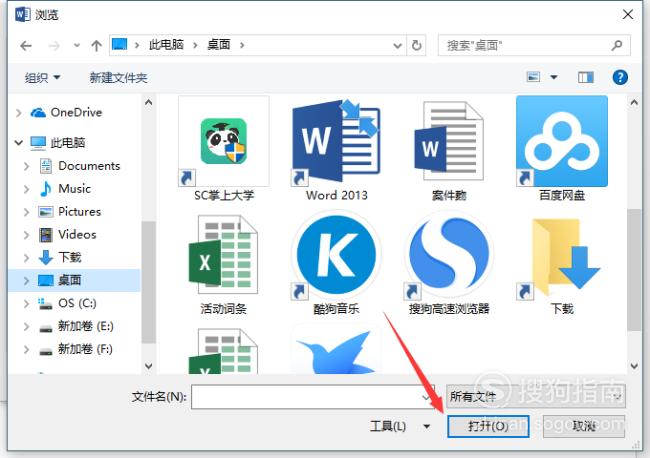650x458 pixels.
Task: Click the navigation pane scrollbar
Action: tap(148, 282)
